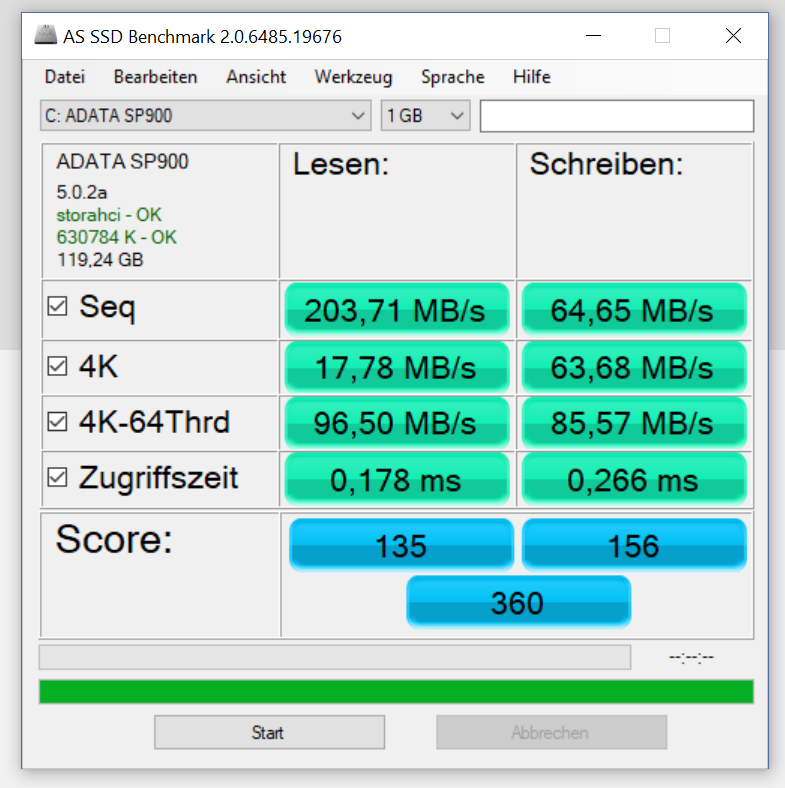
Task: Click the elapsed time display --:--:--
Action: click(692, 657)
